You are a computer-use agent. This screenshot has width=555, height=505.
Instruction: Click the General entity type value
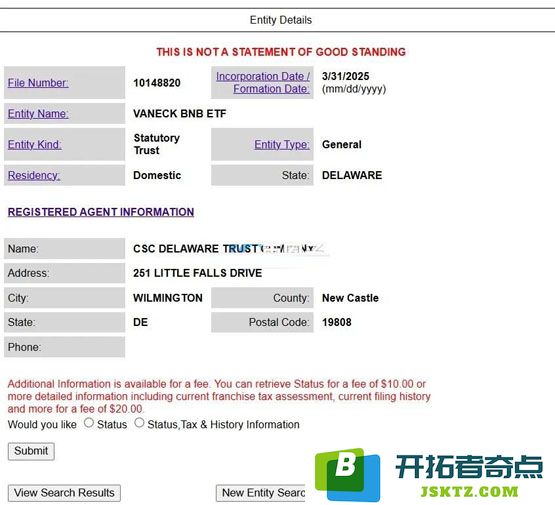[x=342, y=144]
